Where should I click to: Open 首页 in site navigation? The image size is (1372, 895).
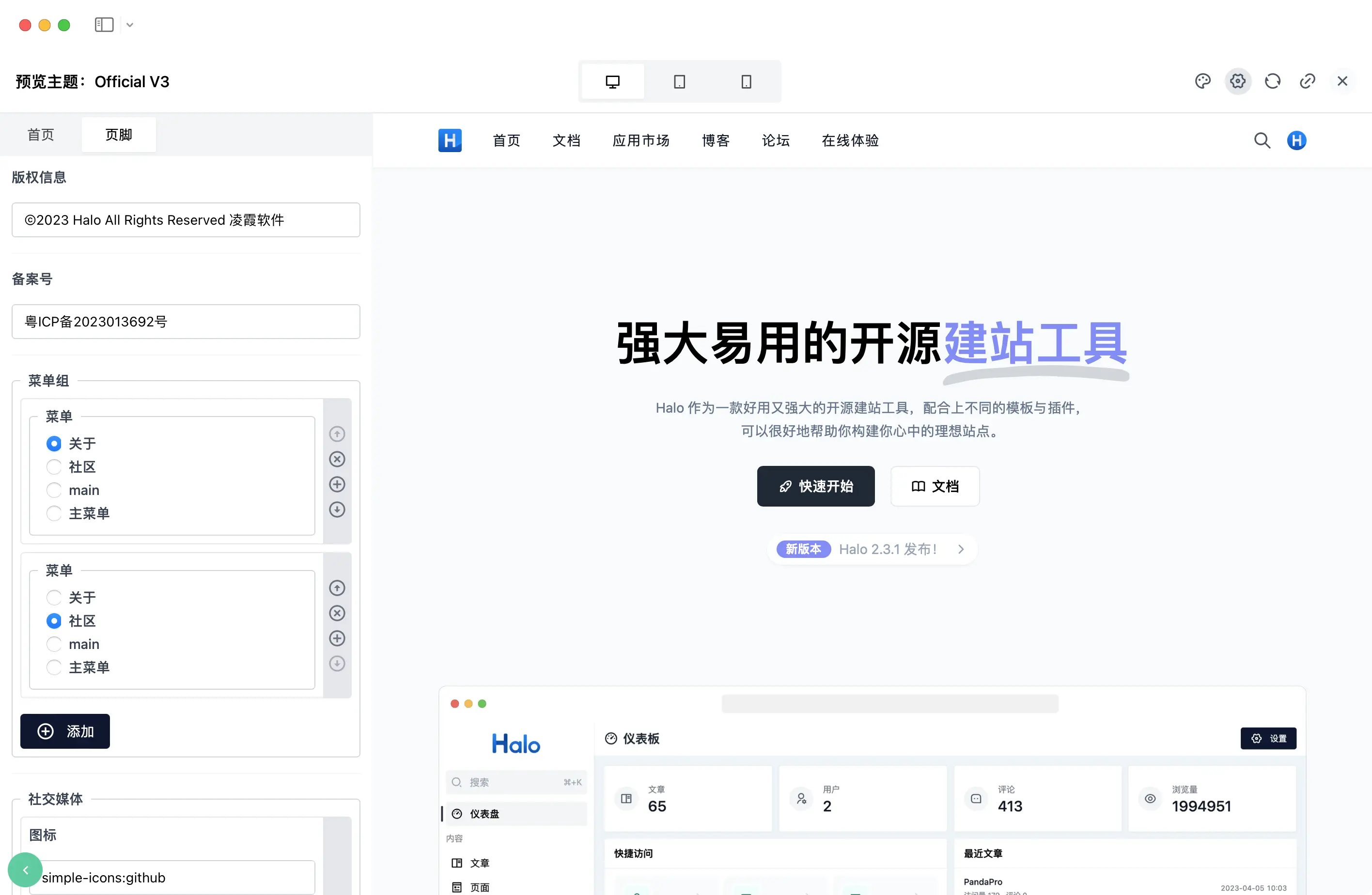click(507, 140)
